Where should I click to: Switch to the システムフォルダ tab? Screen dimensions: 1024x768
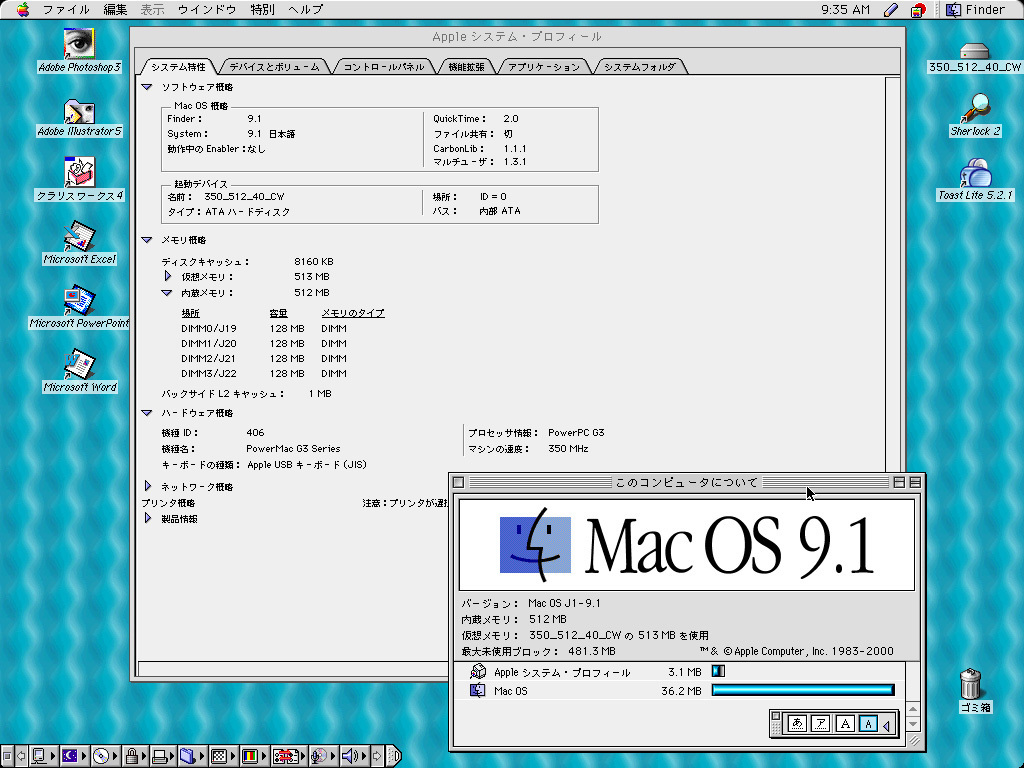click(x=639, y=67)
